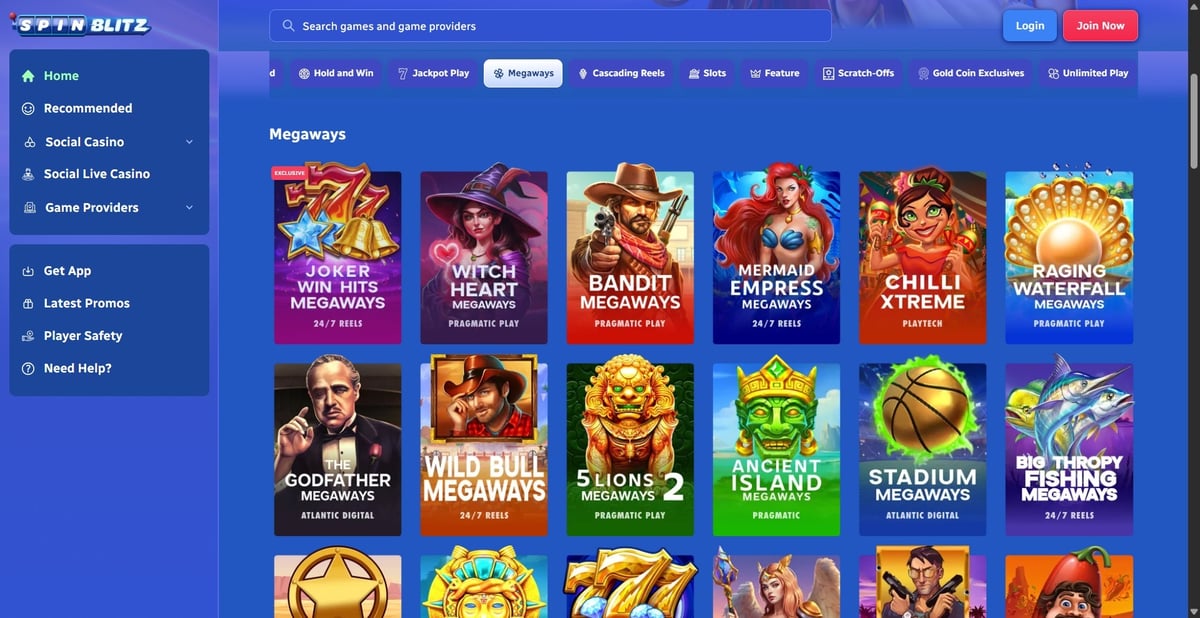Open The Godfather Megaways game thumbnail
The width and height of the screenshot is (1200, 618).
click(338, 450)
